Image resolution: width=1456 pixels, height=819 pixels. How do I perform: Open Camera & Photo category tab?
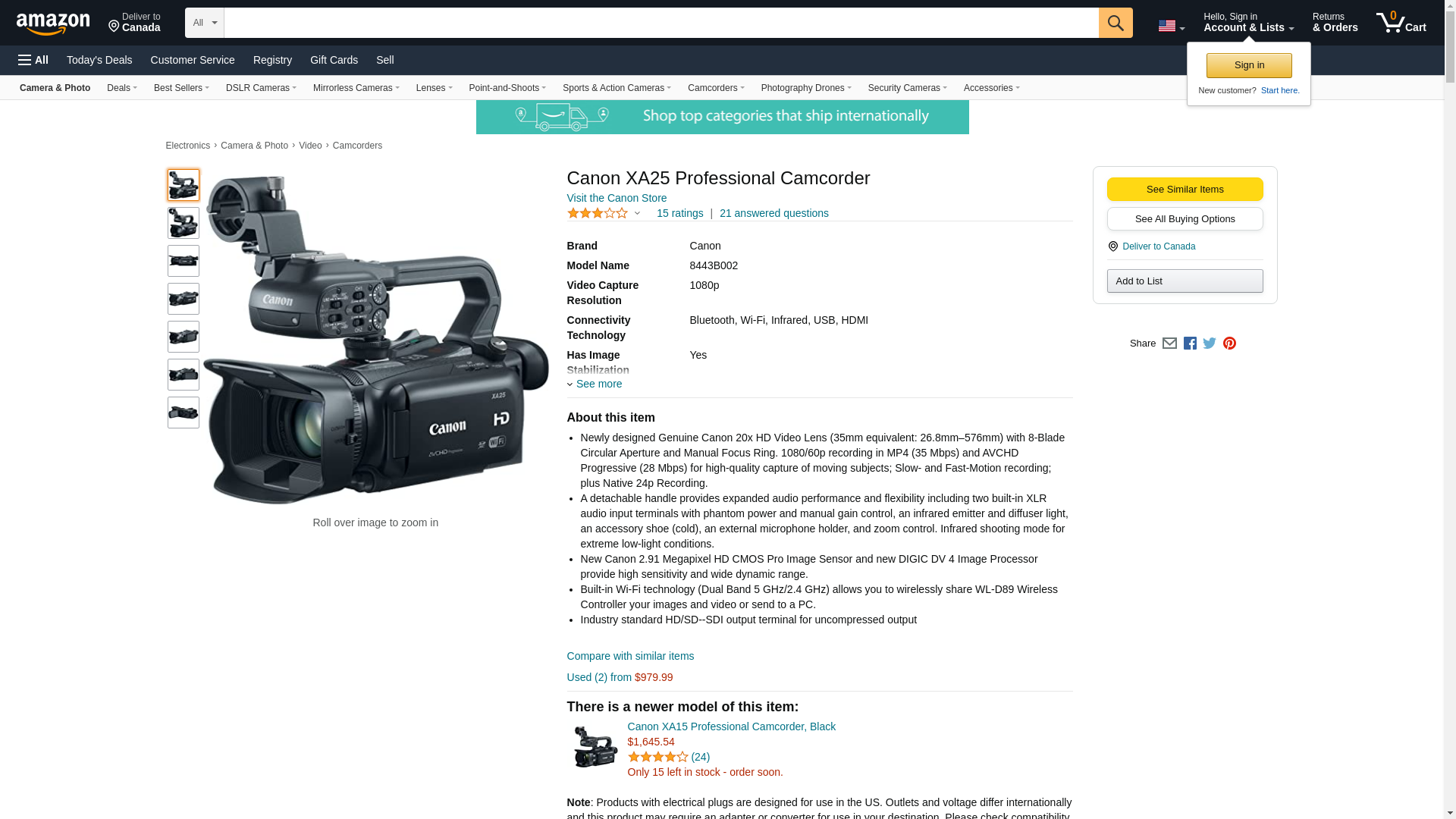[55, 88]
